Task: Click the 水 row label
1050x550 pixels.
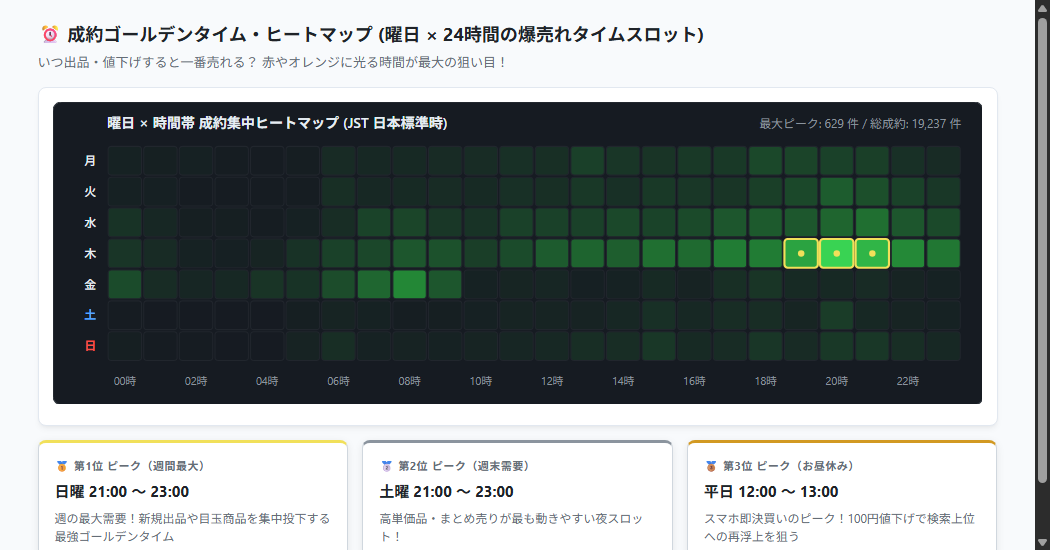Action: 90,222
